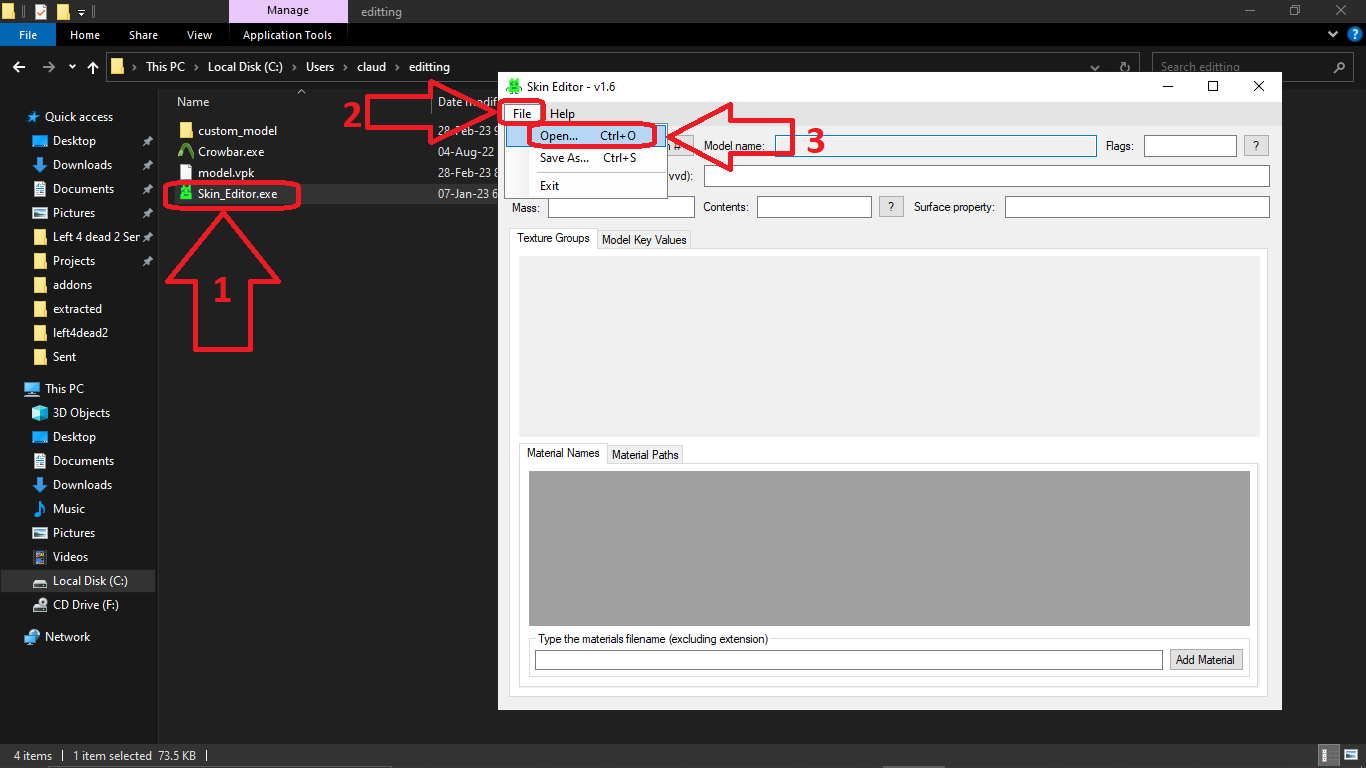Click the Contents input field
1366x768 pixels.
pyautogui.click(x=814, y=207)
